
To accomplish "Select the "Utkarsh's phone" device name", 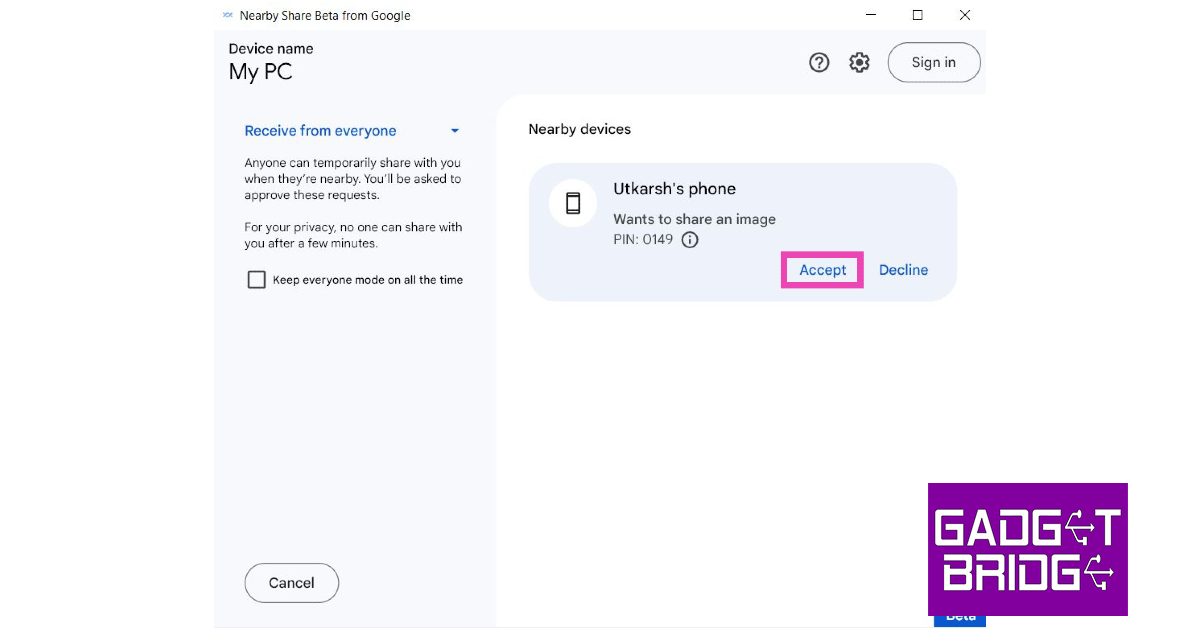I will (674, 189).
